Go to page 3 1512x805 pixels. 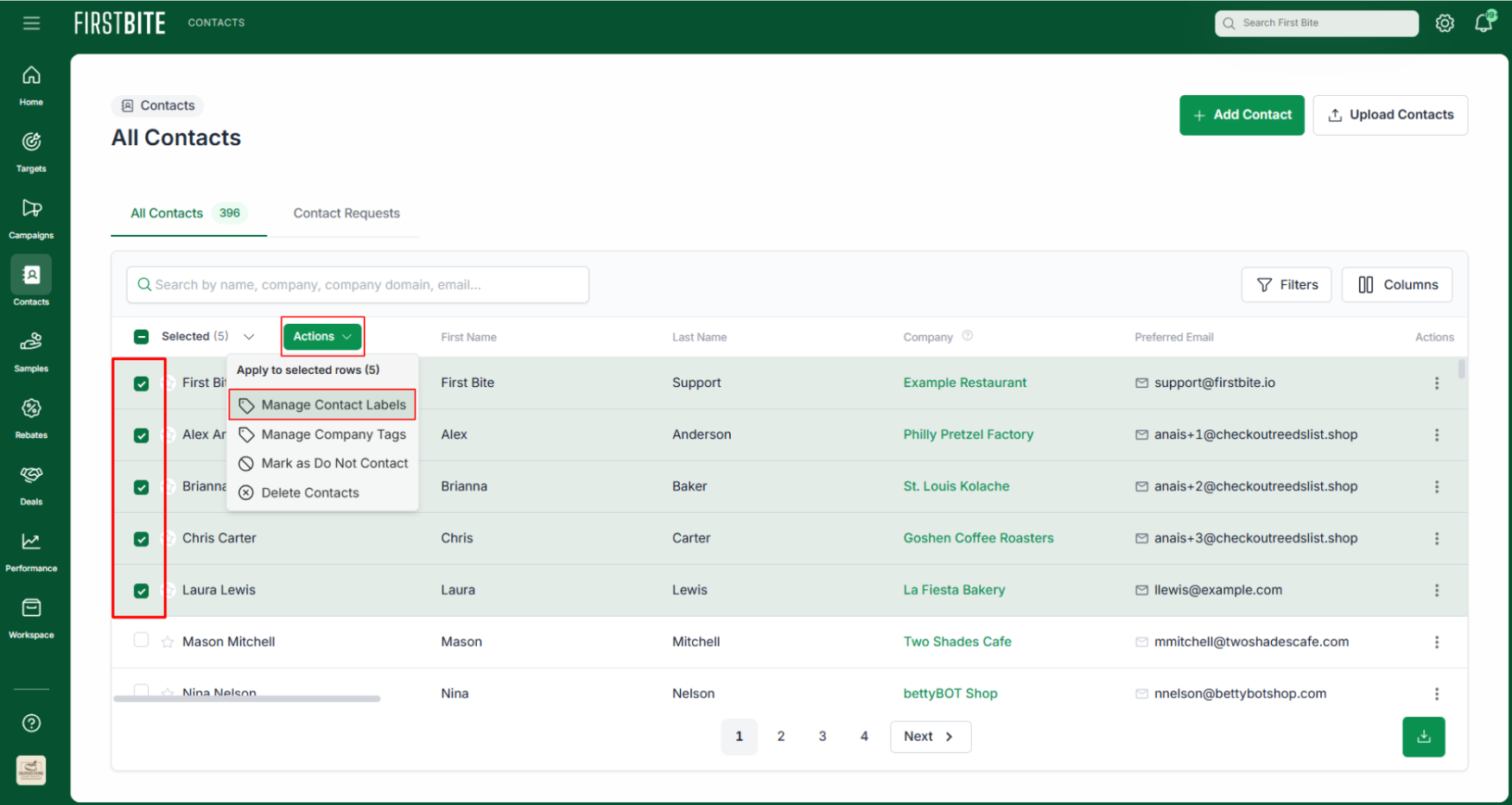[x=823, y=737]
